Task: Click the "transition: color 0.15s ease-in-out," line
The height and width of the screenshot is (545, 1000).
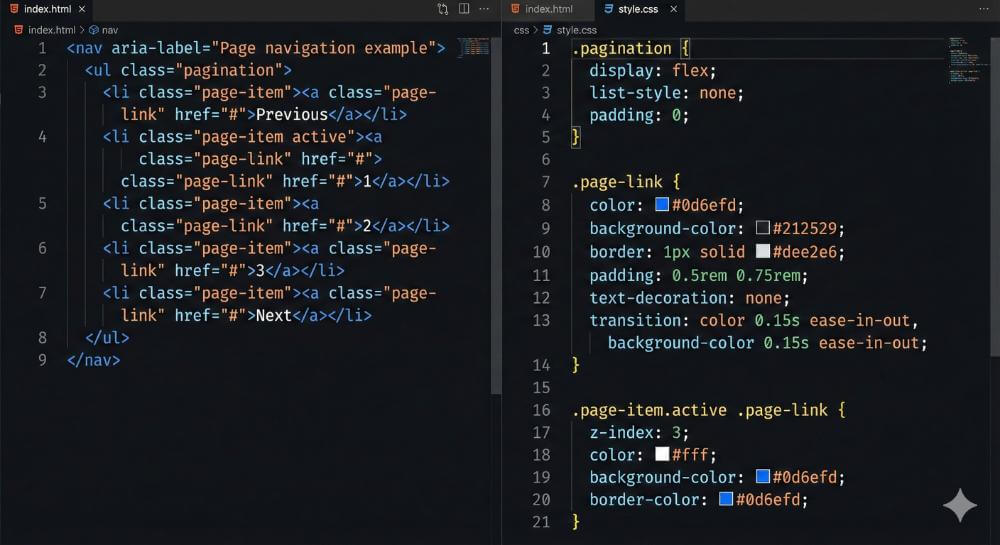Action: (754, 321)
